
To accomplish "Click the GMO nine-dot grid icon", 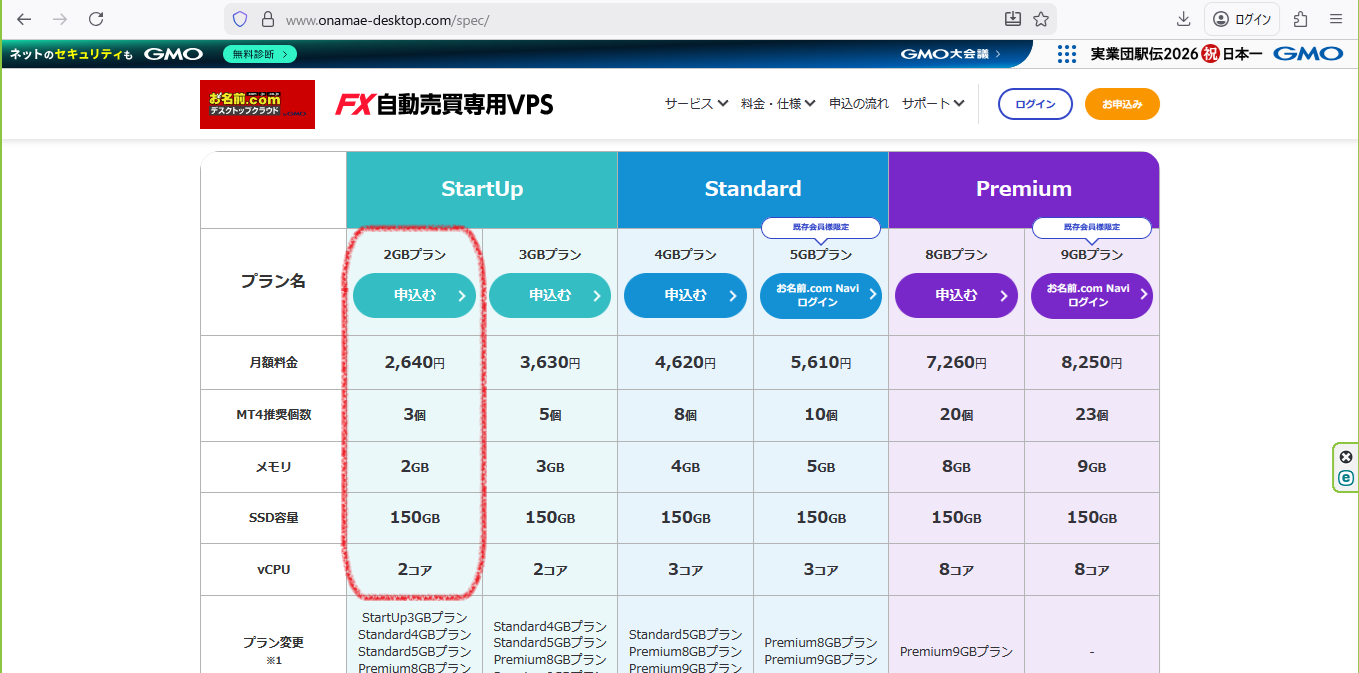I will pyautogui.click(x=1067, y=54).
